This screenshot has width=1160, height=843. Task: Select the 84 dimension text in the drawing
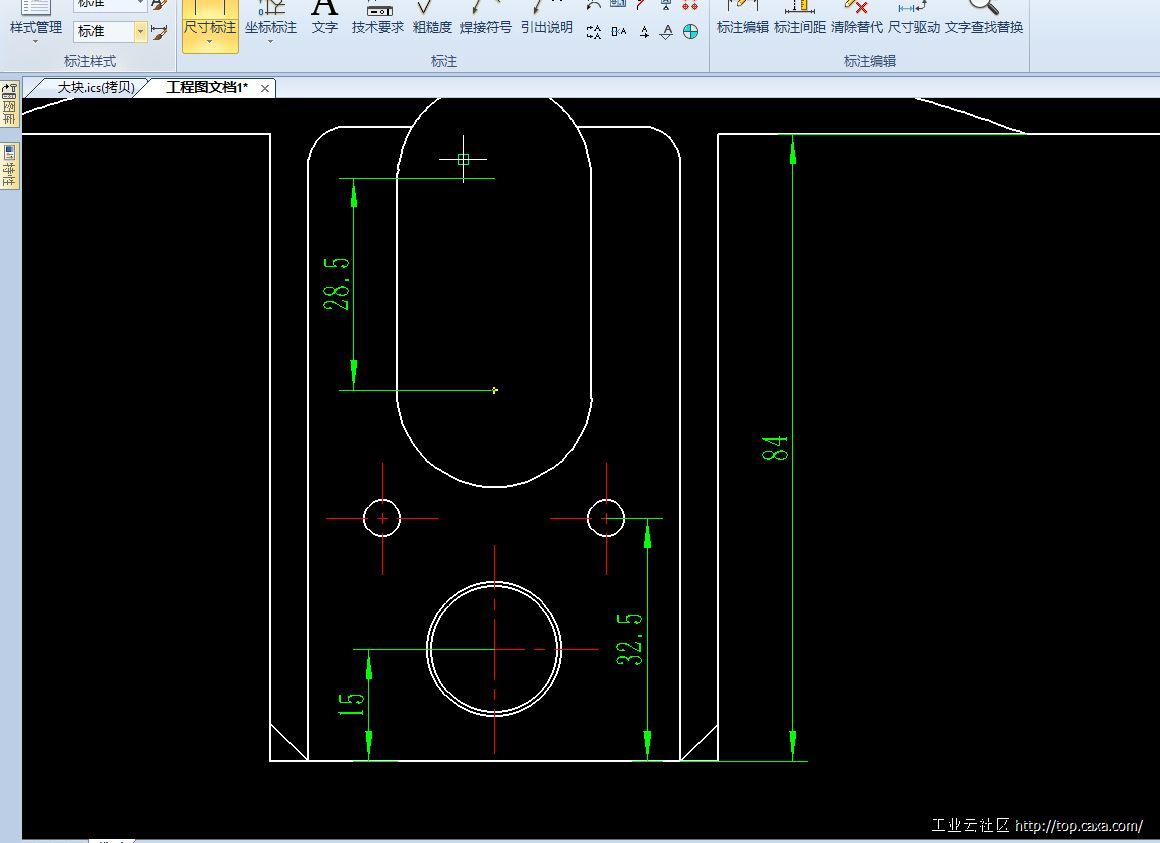click(x=776, y=448)
